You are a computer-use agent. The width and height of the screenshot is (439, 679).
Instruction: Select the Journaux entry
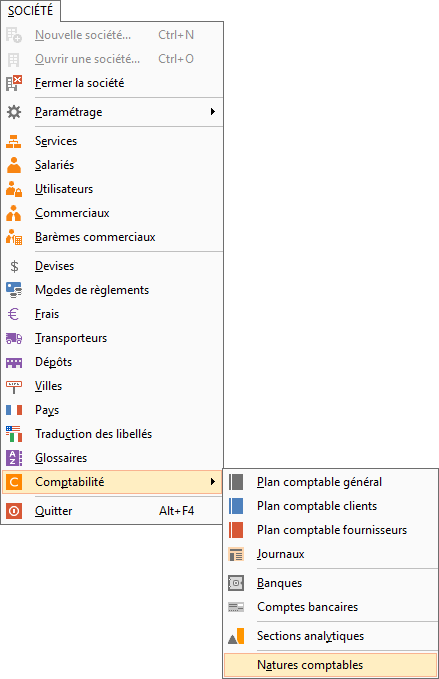point(331,554)
